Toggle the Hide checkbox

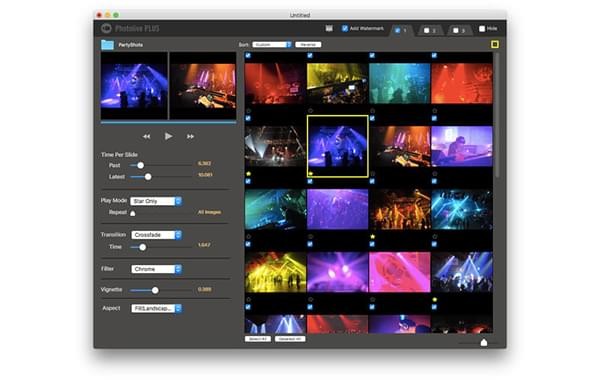pos(482,29)
